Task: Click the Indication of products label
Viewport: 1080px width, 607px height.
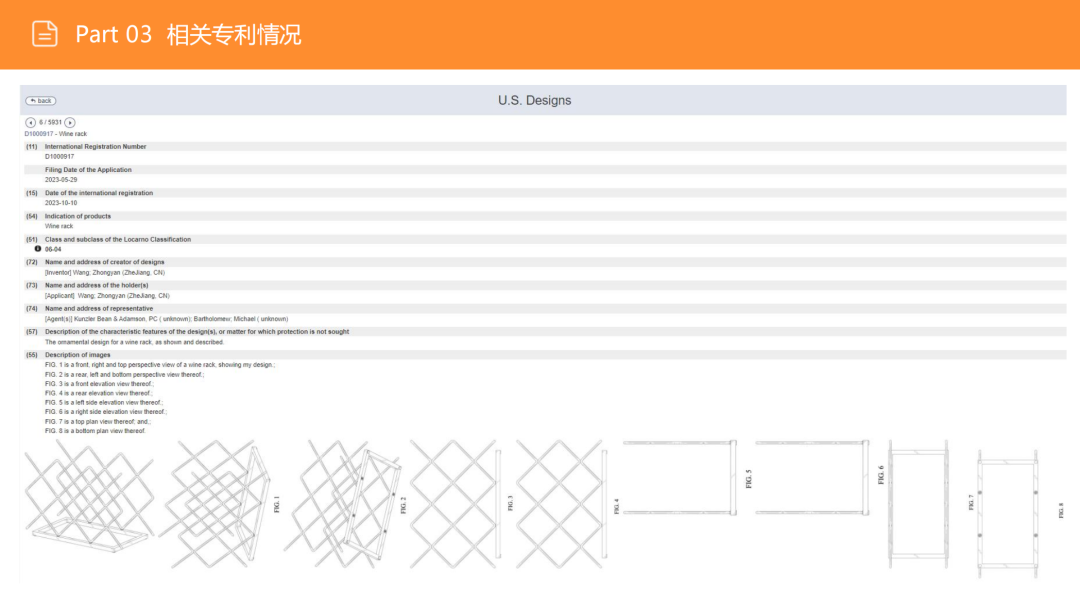Action: pyautogui.click(x=78, y=216)
